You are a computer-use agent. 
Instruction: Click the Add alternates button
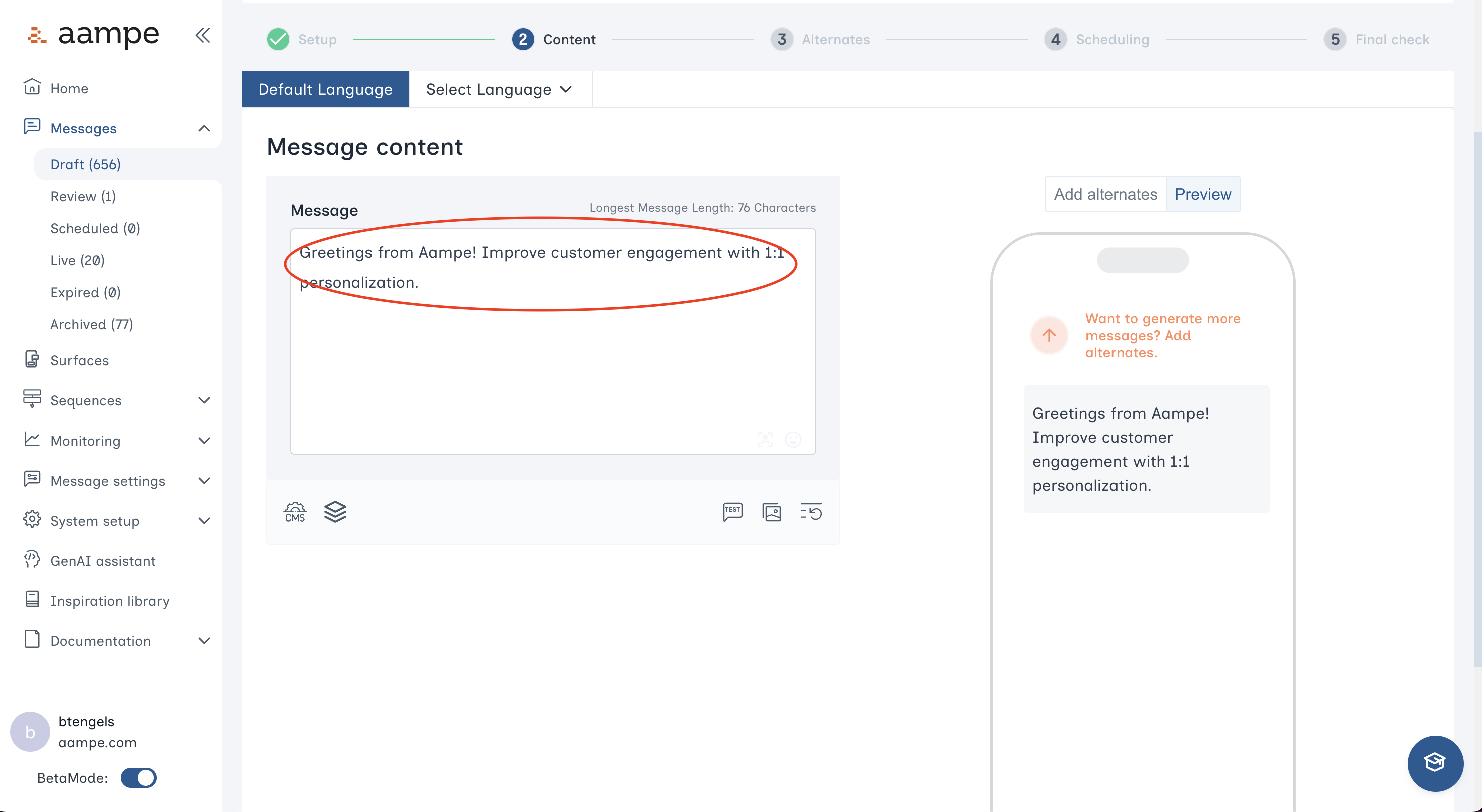(x=1105, y=194)
